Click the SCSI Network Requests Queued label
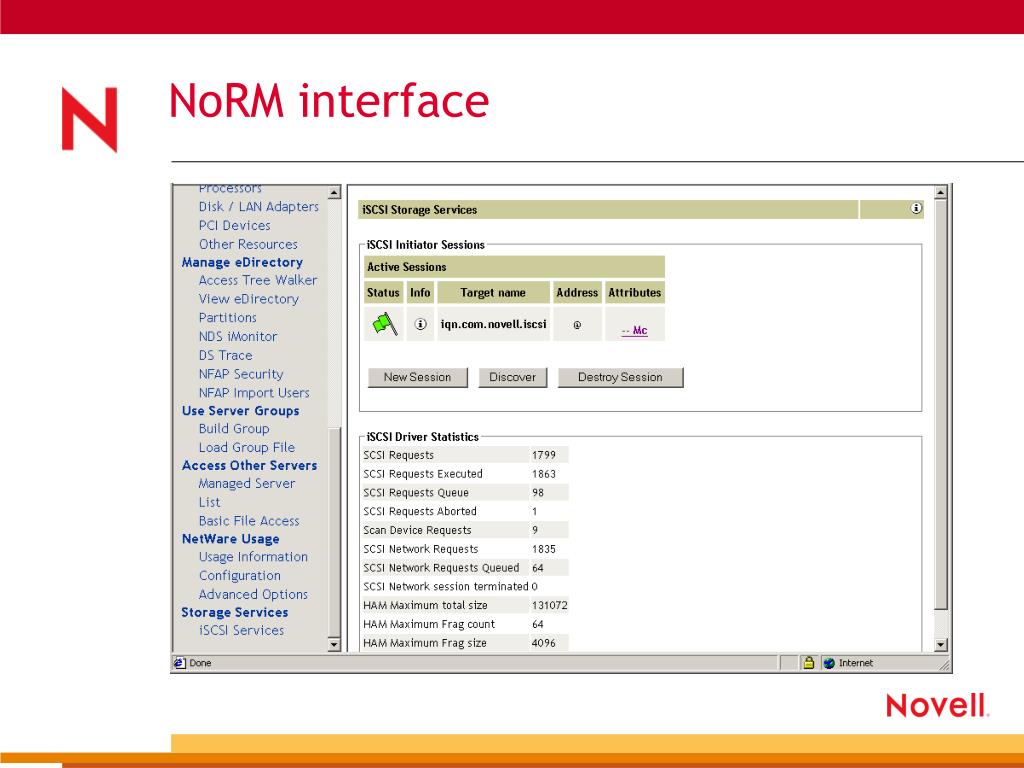 pyautogui.click(x=441, y=568)
